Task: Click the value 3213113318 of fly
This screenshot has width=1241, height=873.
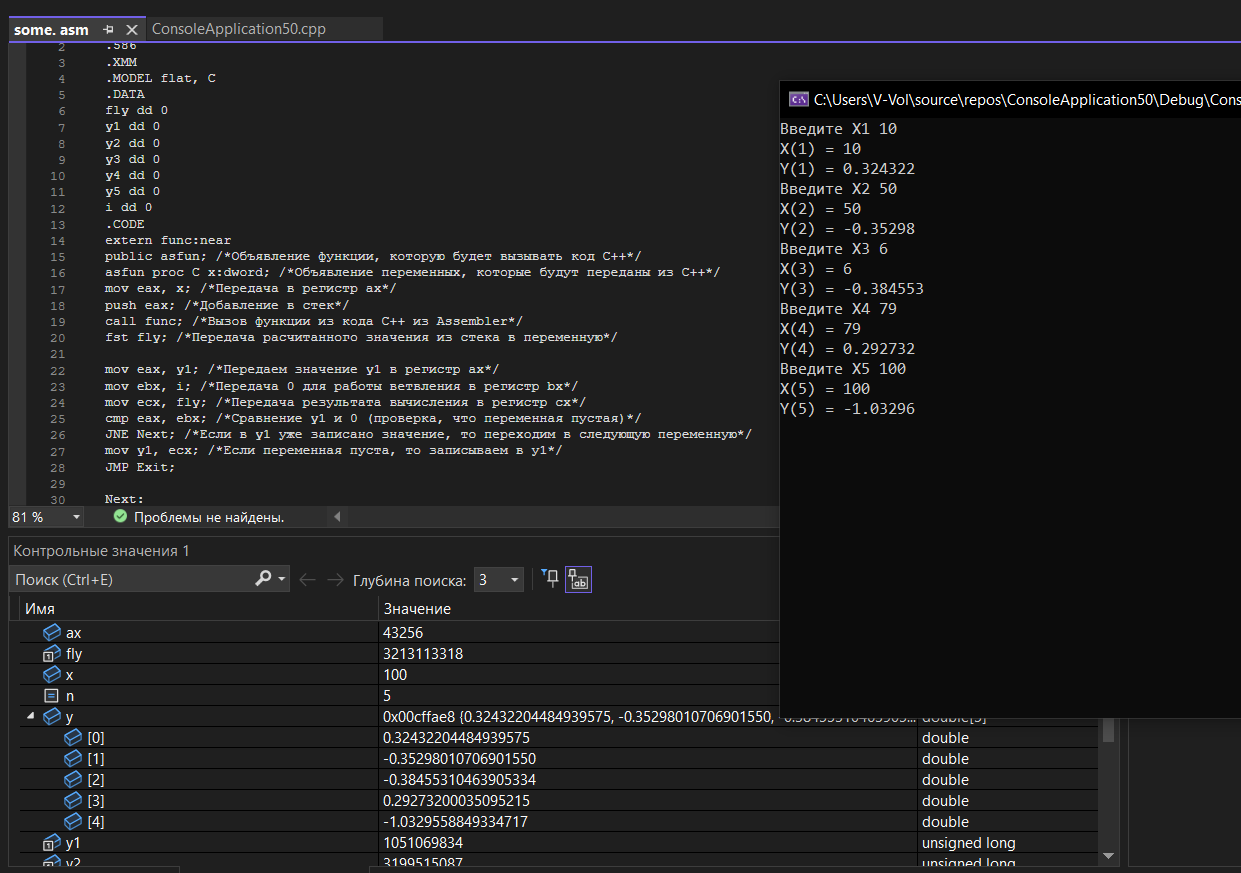Action: click(423, 654)
